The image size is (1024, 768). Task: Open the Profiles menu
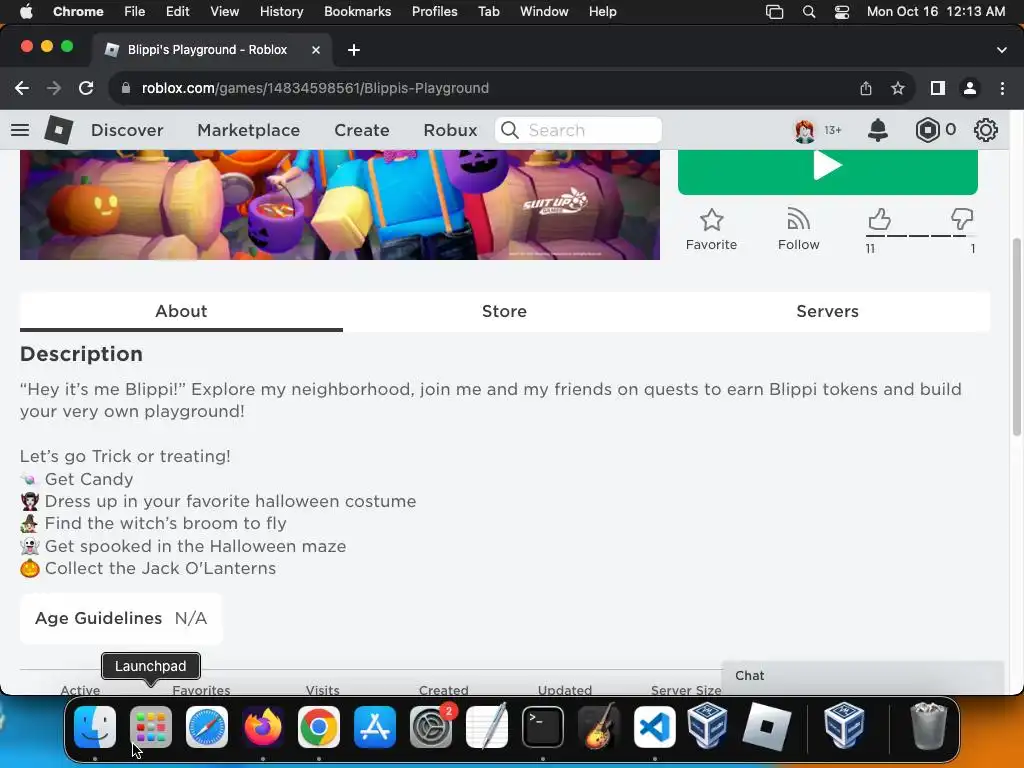point(434,12)
